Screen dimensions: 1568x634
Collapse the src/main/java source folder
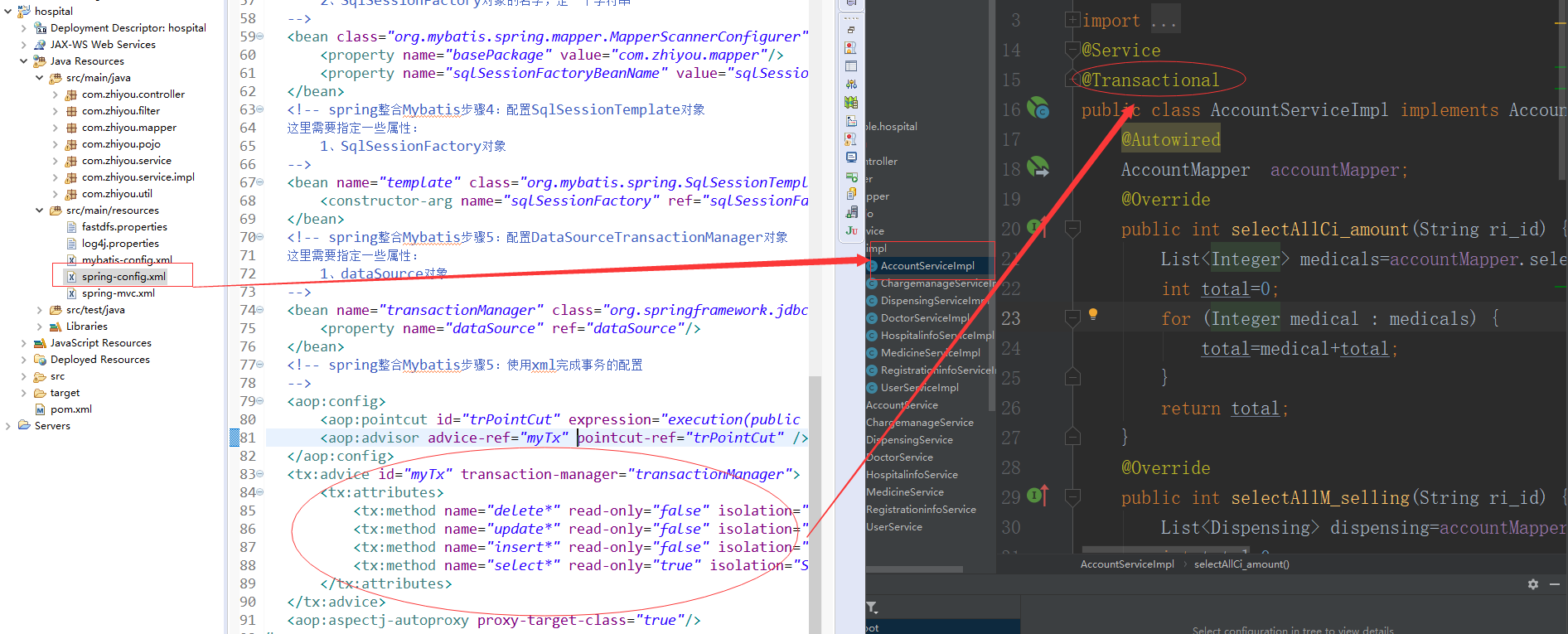pos(39,78)
